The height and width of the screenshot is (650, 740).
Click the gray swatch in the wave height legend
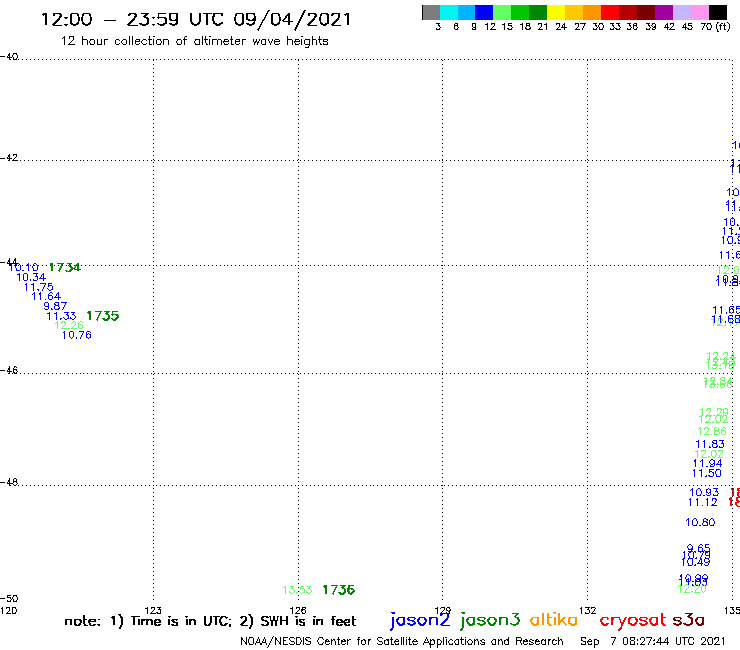click(431, 12)
